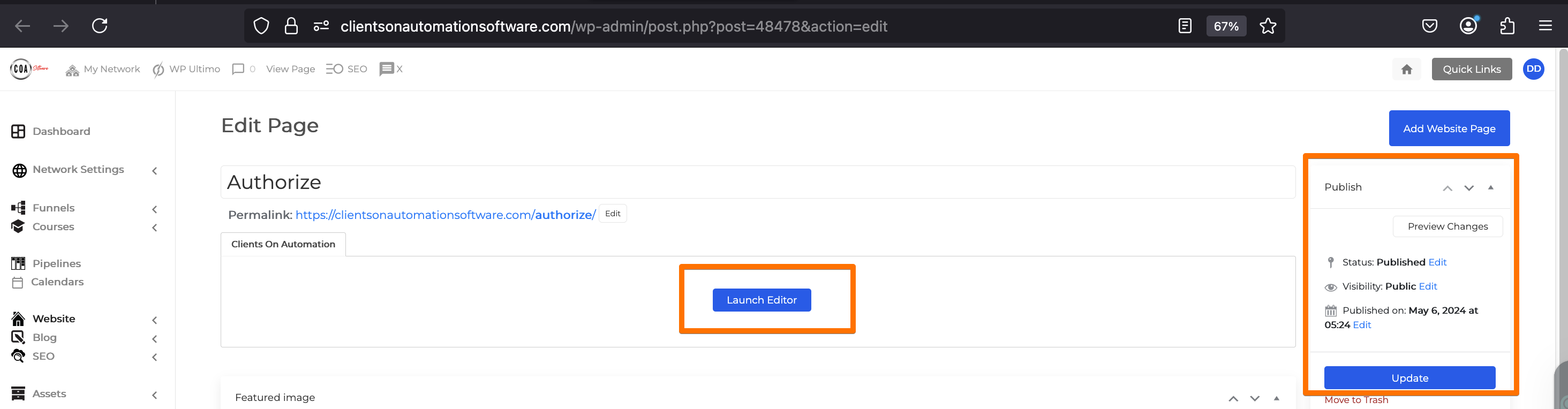This screenshot has height=409, width=1568.
Task: Click the COA Software logo
Action: [29, 69]
